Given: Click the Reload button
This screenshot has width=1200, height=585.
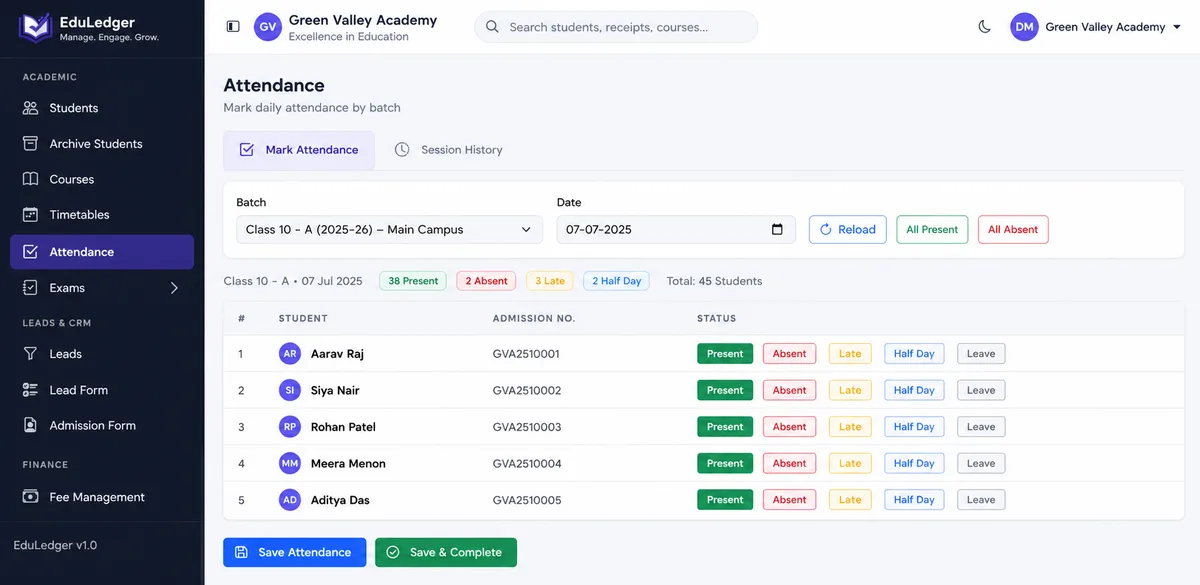Looking at the screenshot, I should [x=847, y=229].
